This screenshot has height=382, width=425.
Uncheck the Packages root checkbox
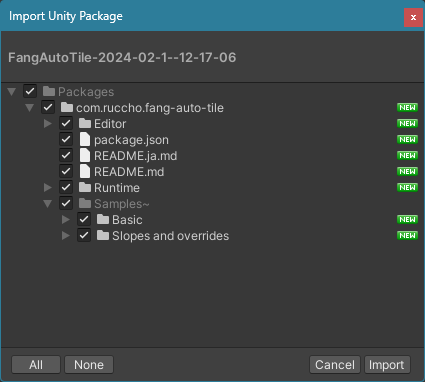coord(30,91)
